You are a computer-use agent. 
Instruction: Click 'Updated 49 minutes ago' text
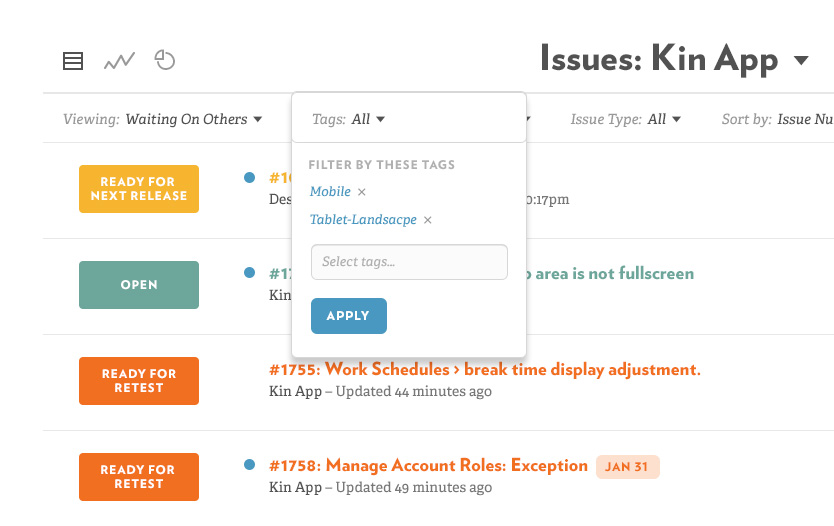[413, 487]
